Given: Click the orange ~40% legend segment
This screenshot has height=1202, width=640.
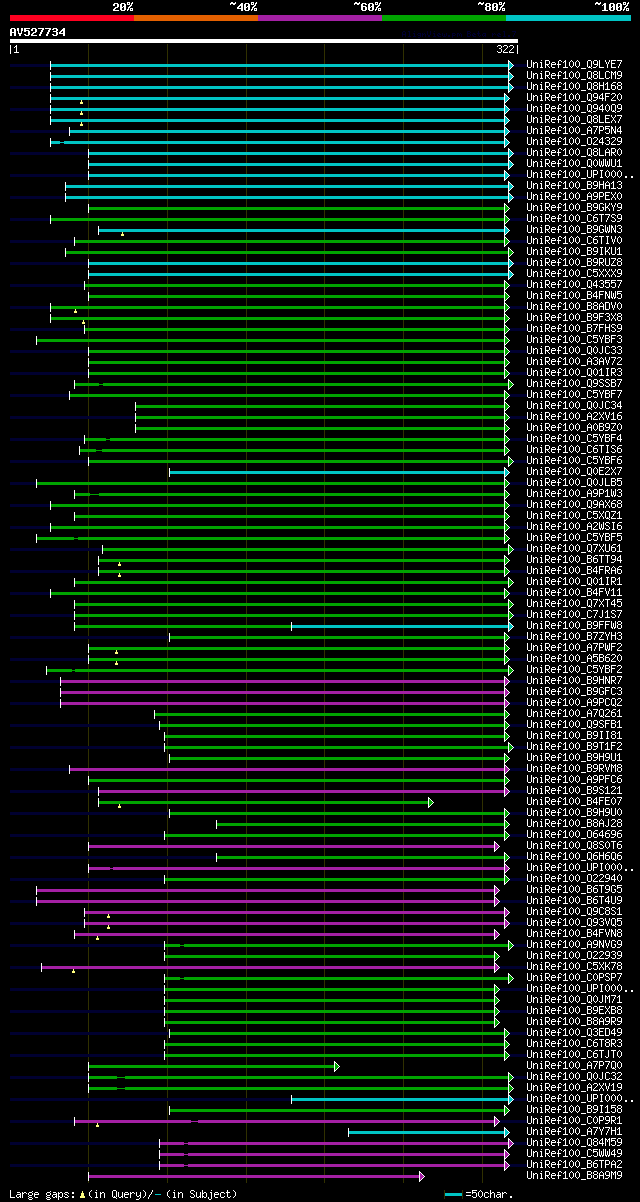Looking at the screenshot, I should [195, 17].
